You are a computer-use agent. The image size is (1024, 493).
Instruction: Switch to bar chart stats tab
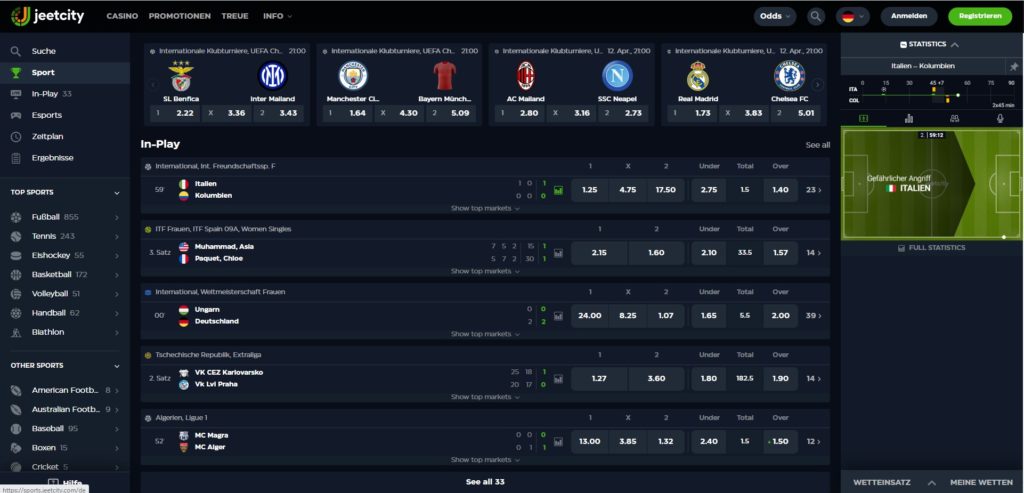pos(908,118)
